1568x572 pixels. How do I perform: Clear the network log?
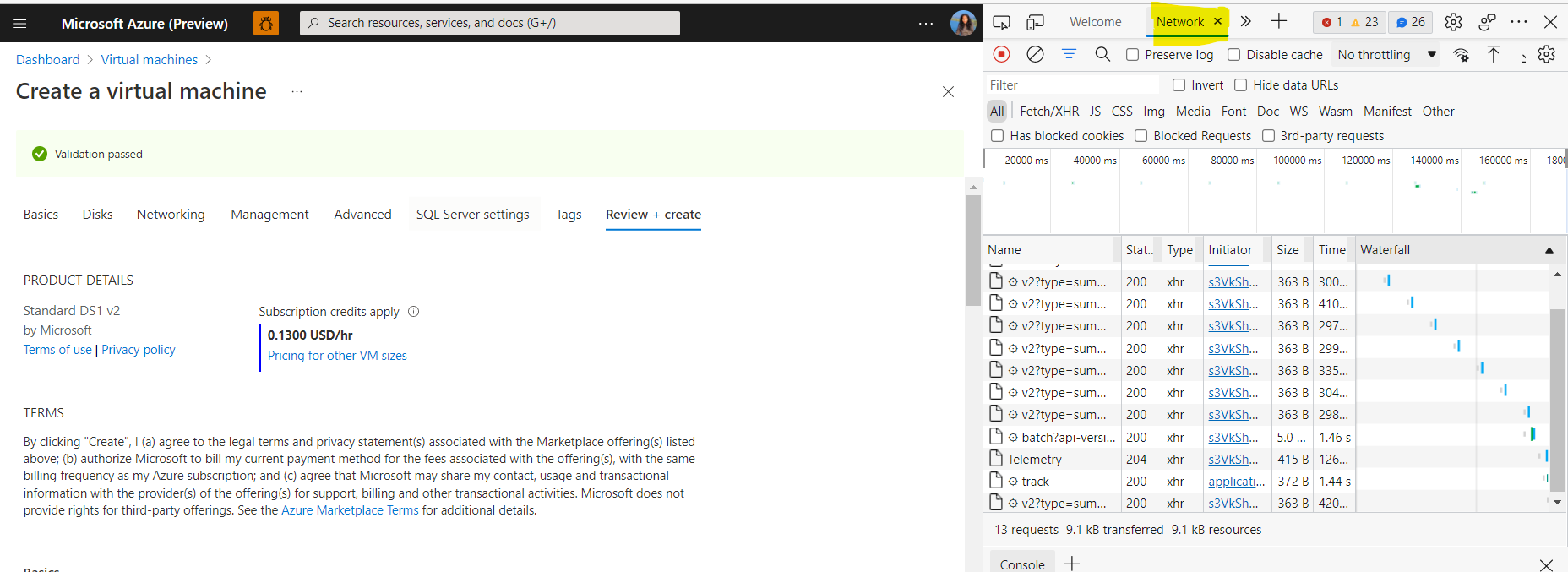[1035, 54]
